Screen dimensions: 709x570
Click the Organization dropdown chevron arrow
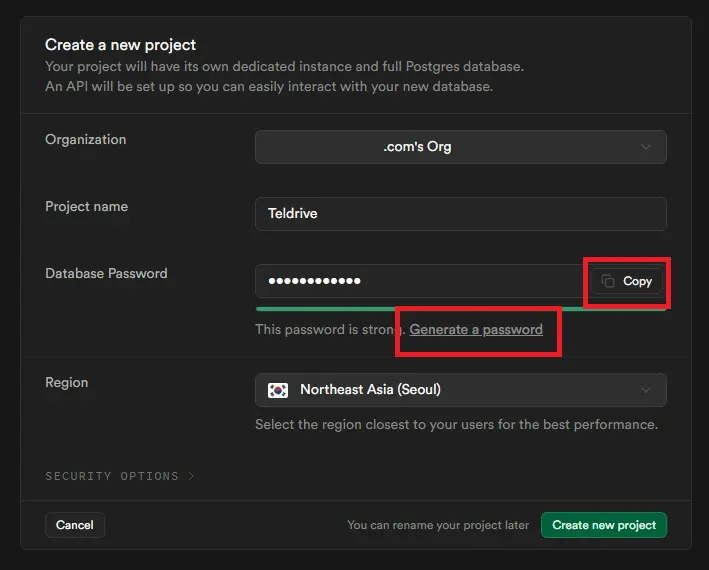pyautogui.click(x=645, y=147)
